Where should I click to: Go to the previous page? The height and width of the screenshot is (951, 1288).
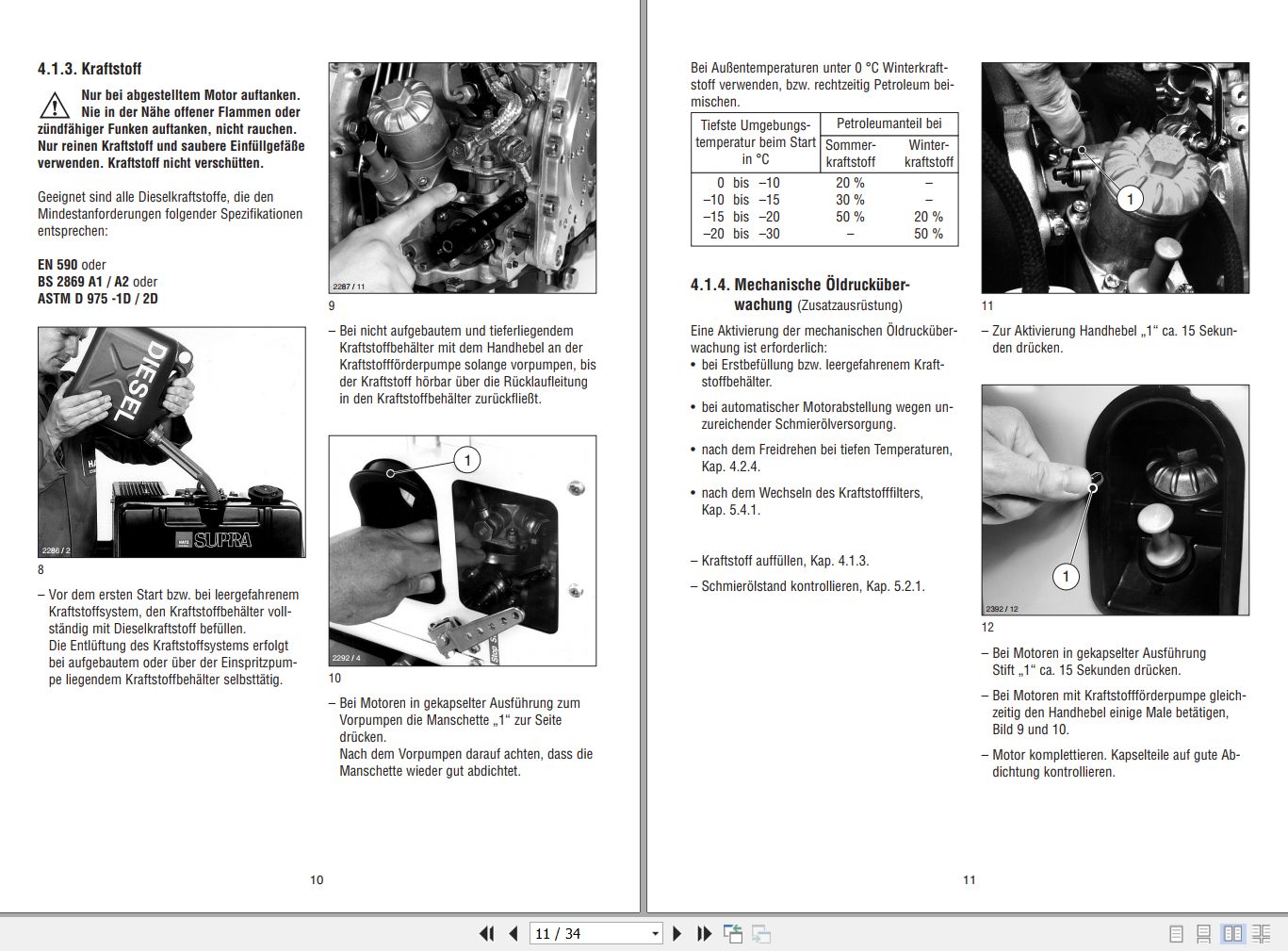point(513,933)
